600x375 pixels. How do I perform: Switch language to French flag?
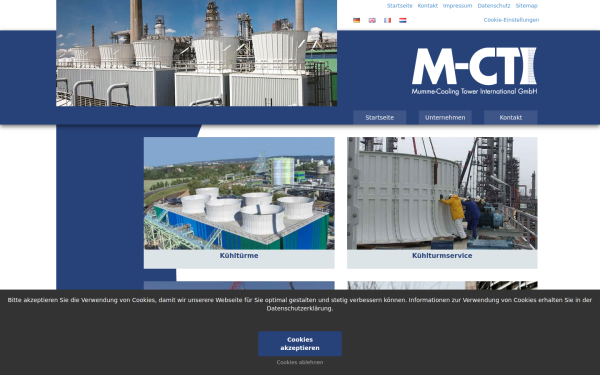(x=387, y=20)
